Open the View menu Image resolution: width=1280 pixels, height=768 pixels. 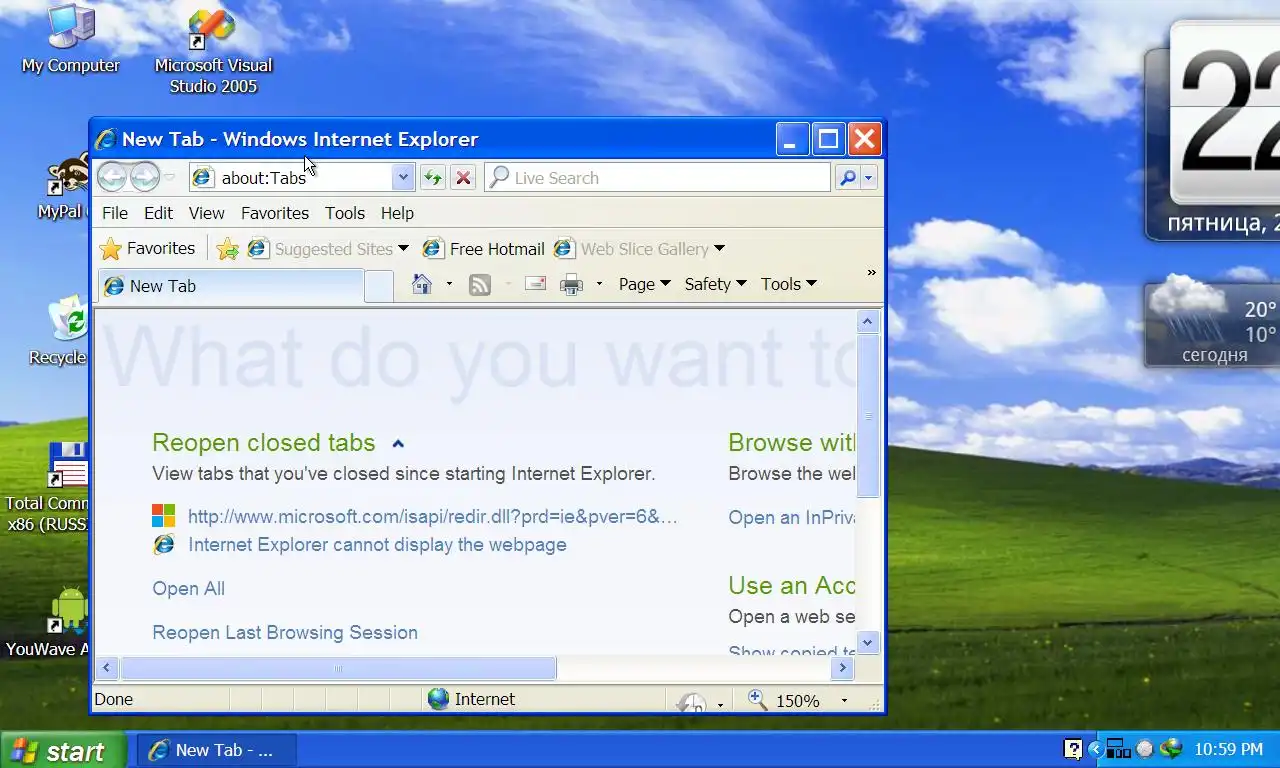[207, 213]
